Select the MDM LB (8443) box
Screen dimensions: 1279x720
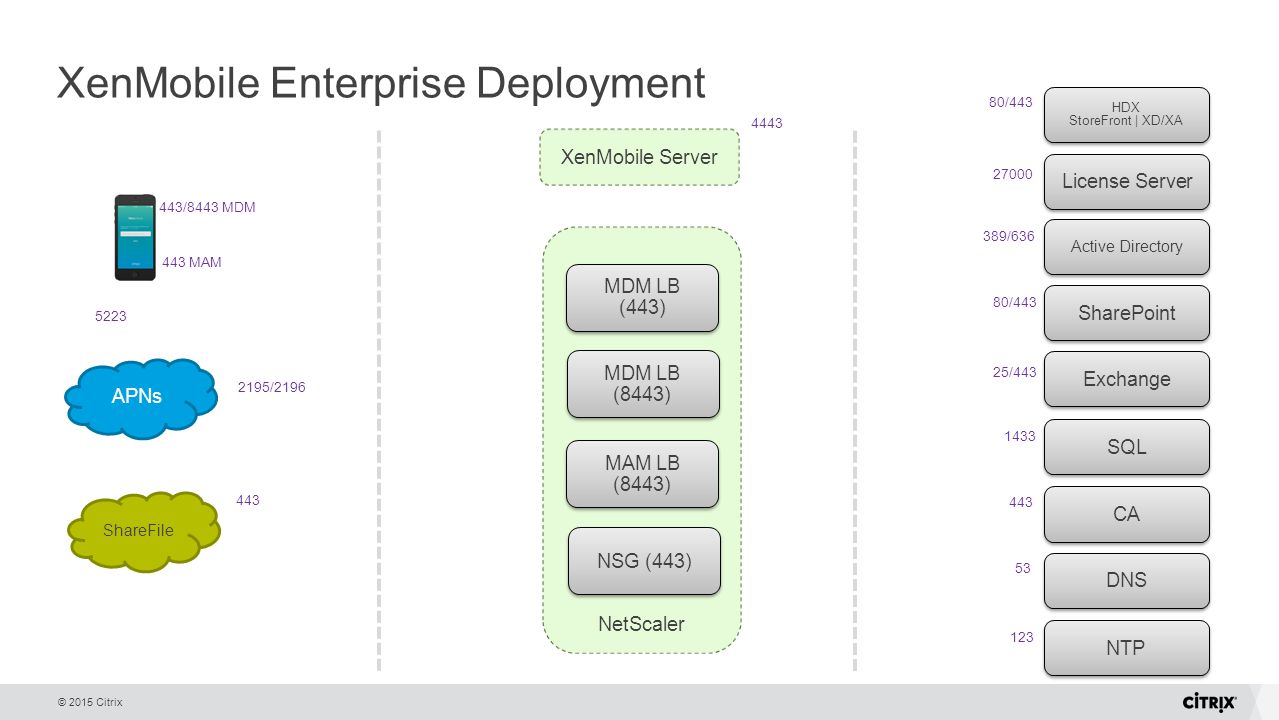pos(643,383)
